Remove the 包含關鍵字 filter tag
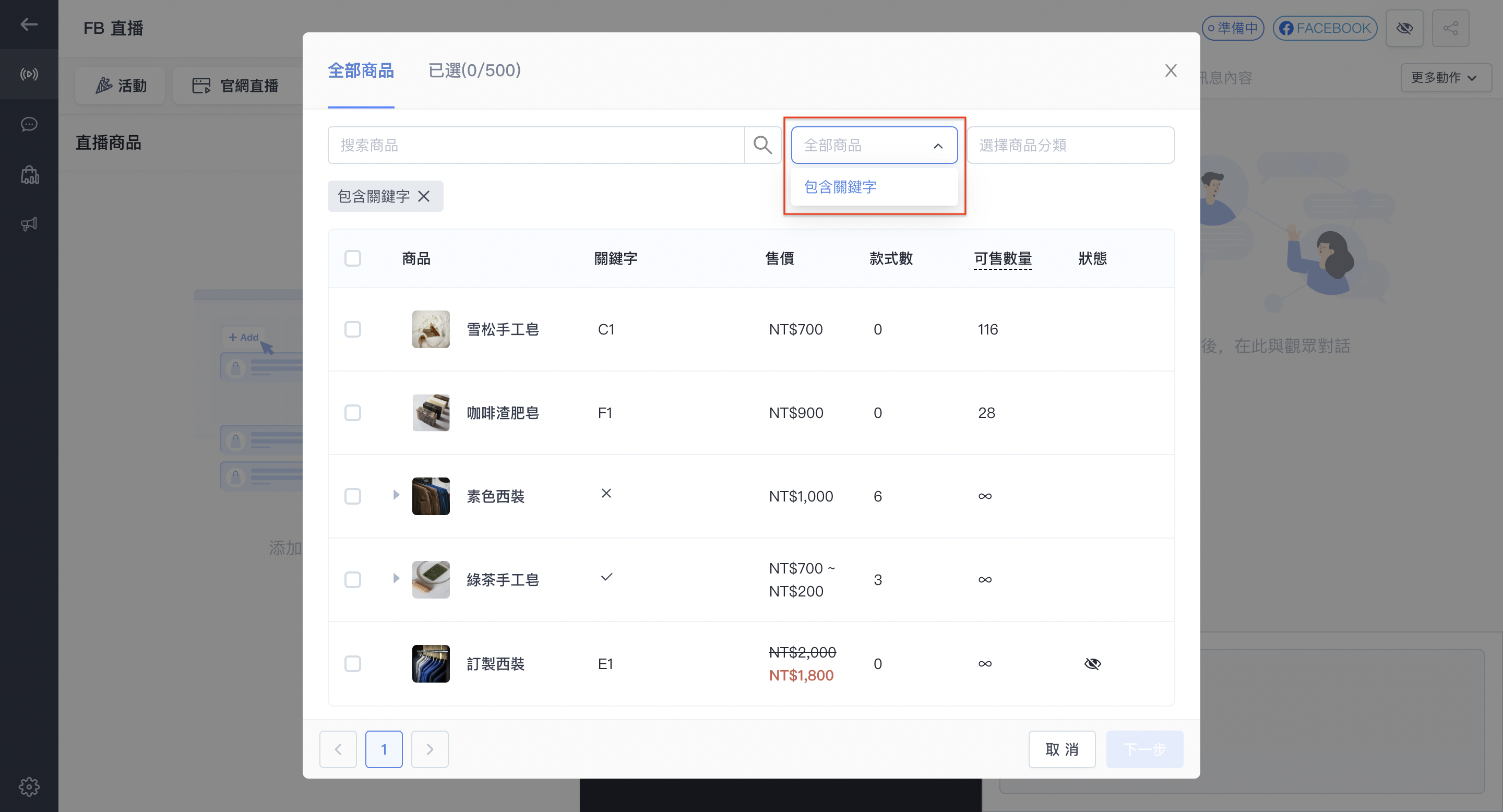1503x812 pixels. point(424,196)
